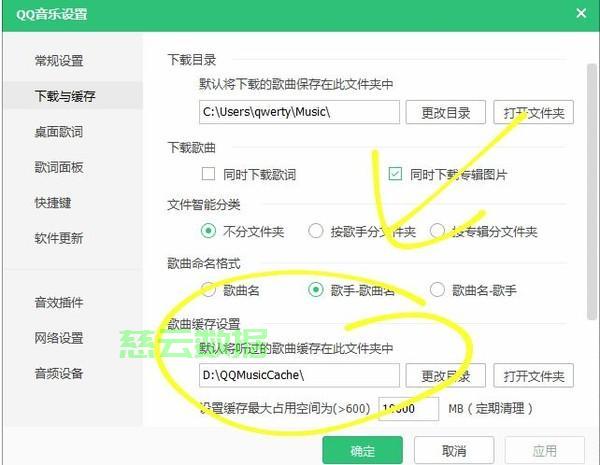Viewport: 600px width, 465px height.
Task: Open 网络设置 in the sidebar
Action: tap(59, 338)
